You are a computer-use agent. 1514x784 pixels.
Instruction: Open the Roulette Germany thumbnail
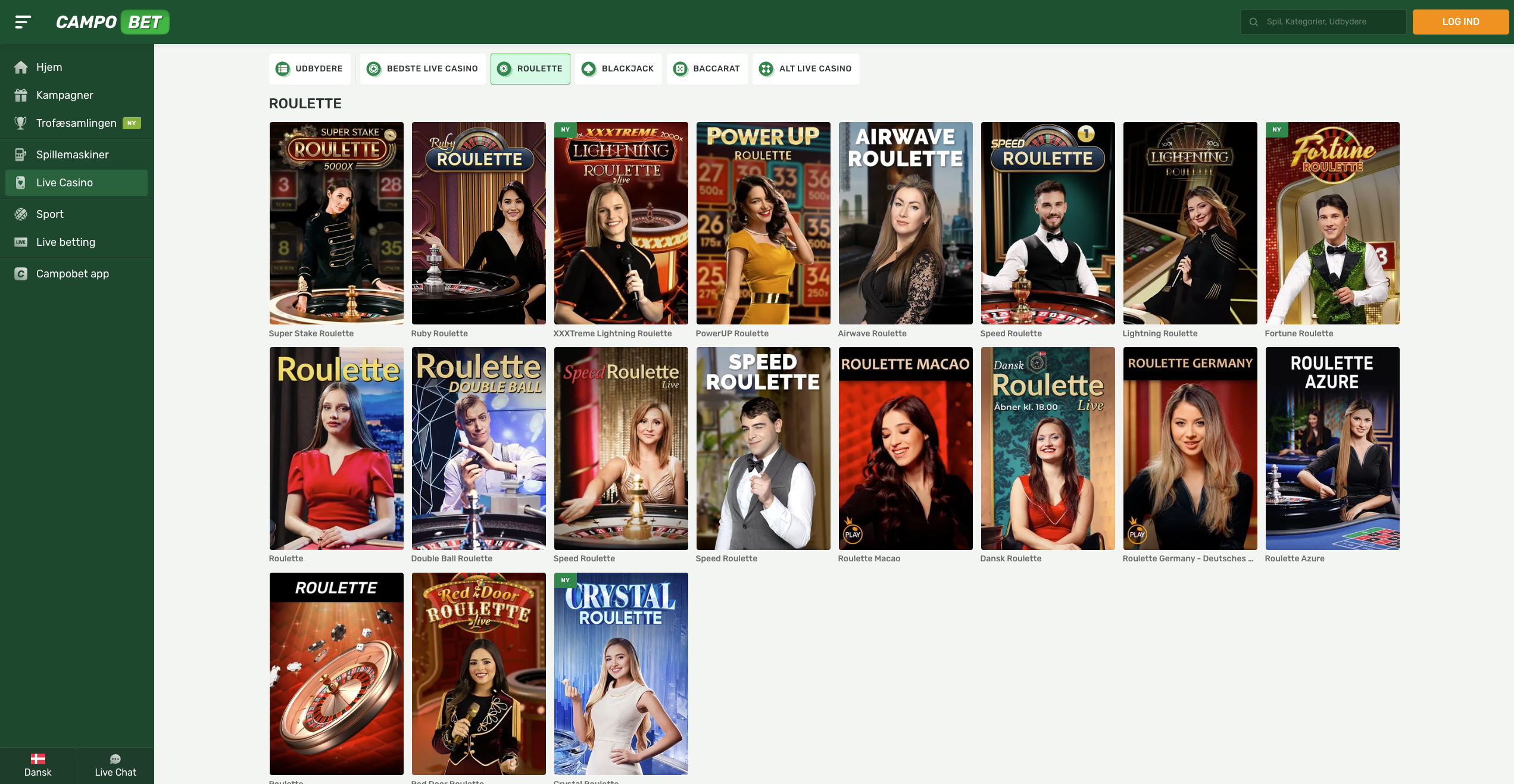[x=1190, y=449]
